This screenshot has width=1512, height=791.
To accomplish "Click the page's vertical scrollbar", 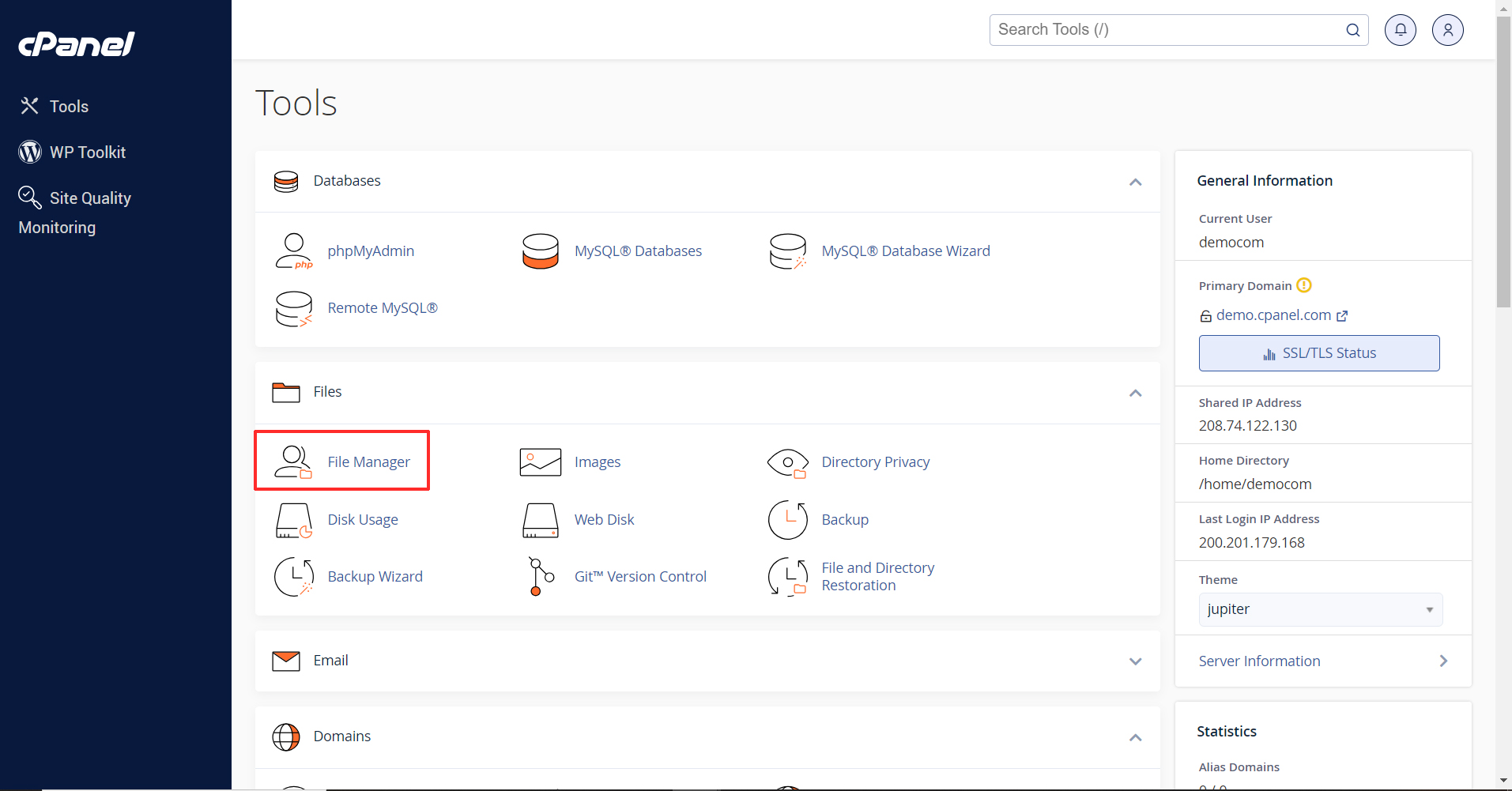I will click(x=1503, y=158).
